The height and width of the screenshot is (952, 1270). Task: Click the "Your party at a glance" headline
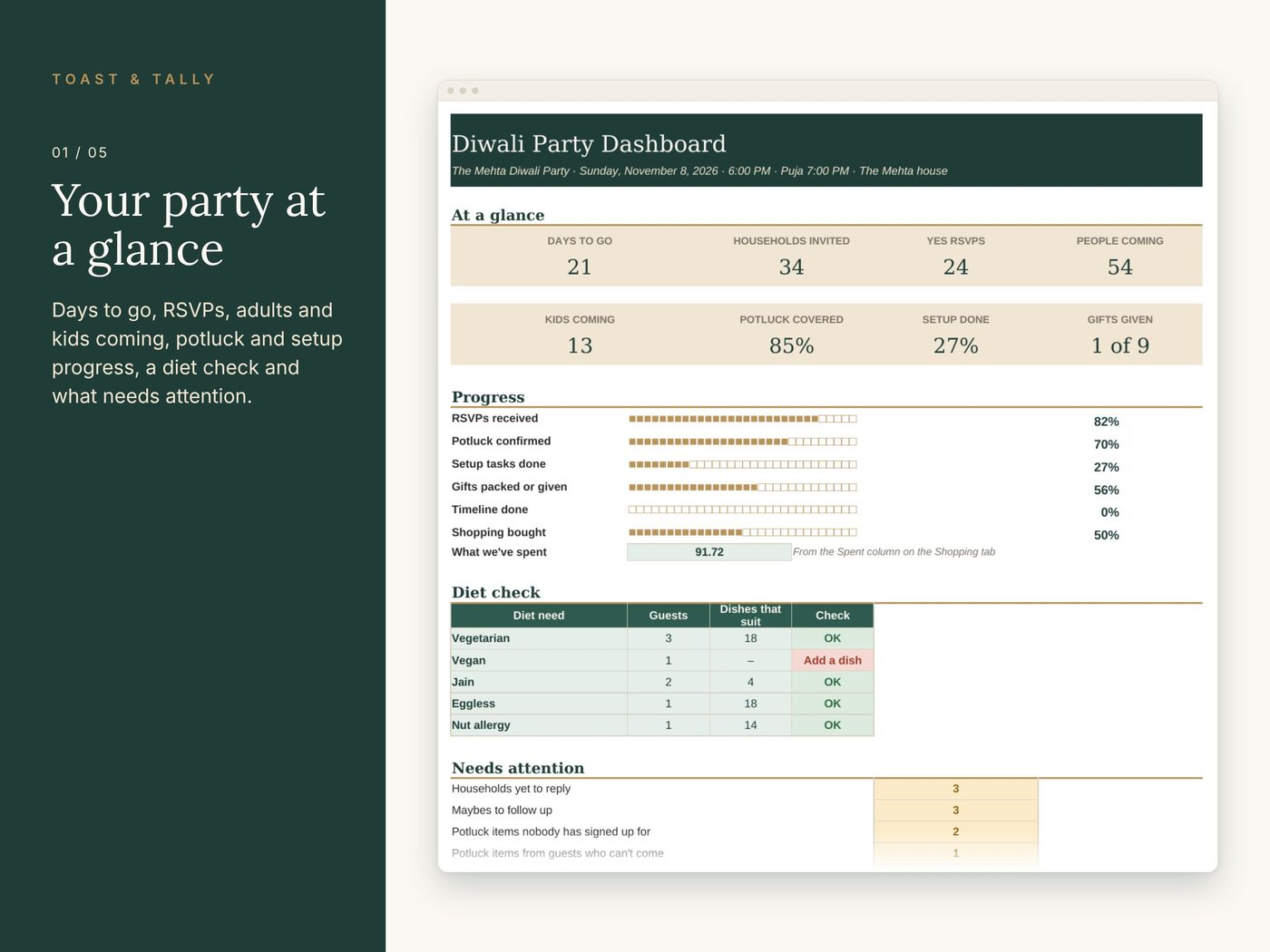tap(189, 225)
